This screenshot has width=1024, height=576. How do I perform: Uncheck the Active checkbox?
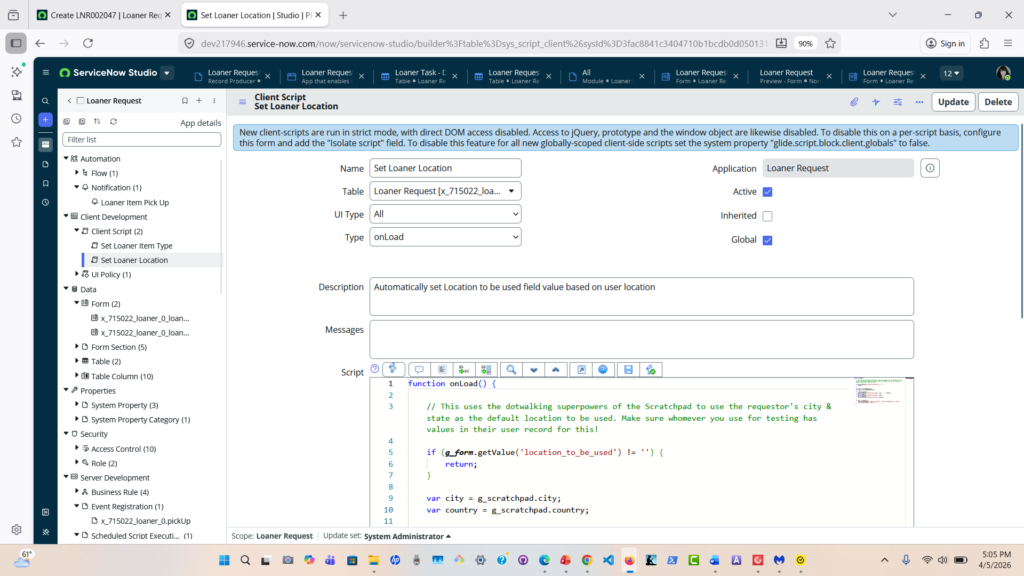(767, 192)
